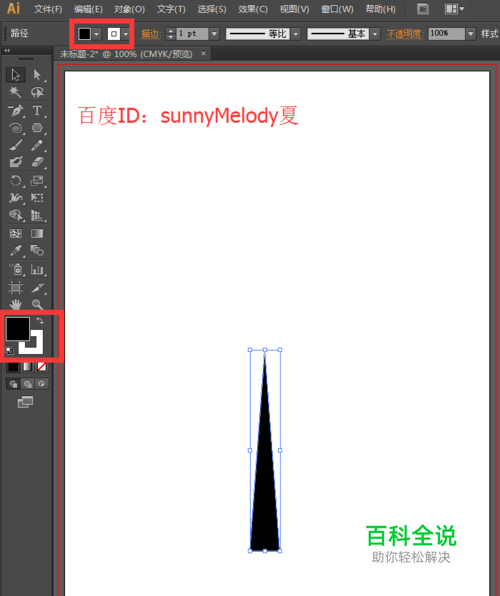Click the large Fill swatch in toolbox

tap(17, 329)
